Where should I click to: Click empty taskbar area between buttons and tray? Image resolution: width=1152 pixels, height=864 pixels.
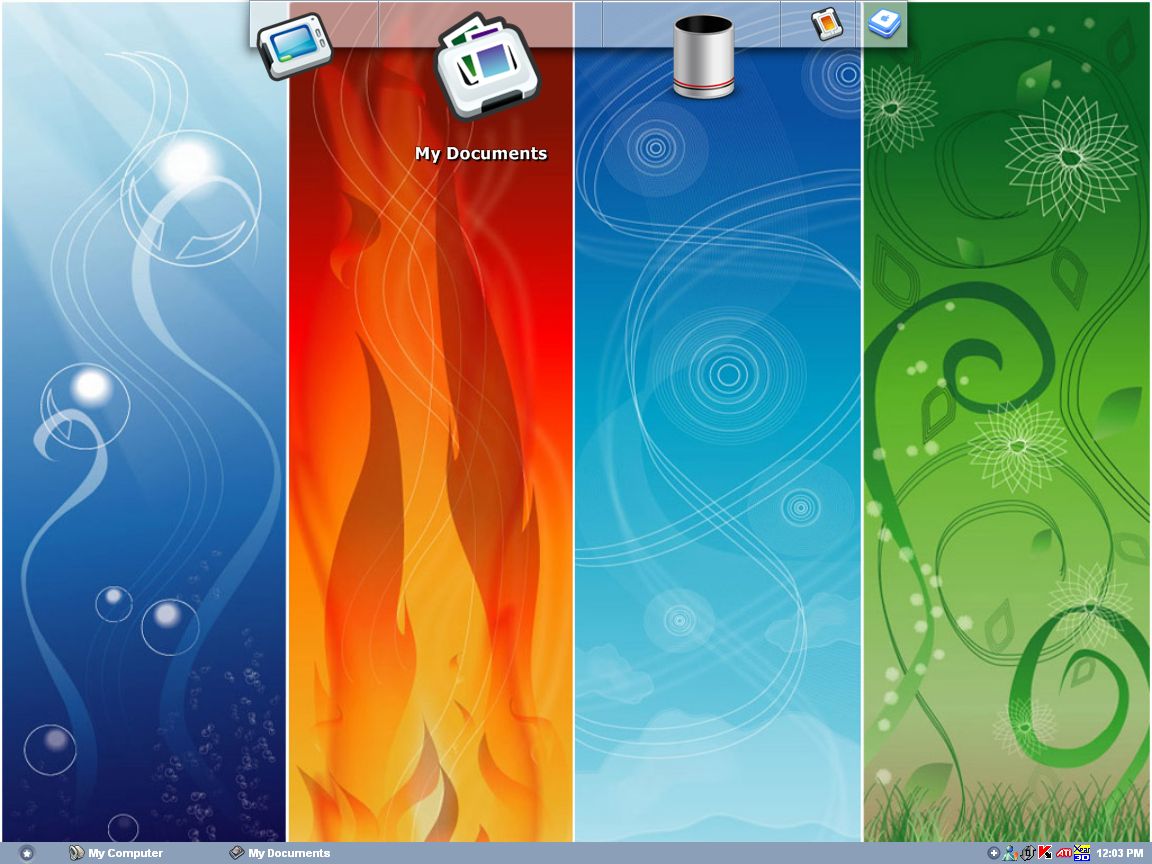click(650, 853)
